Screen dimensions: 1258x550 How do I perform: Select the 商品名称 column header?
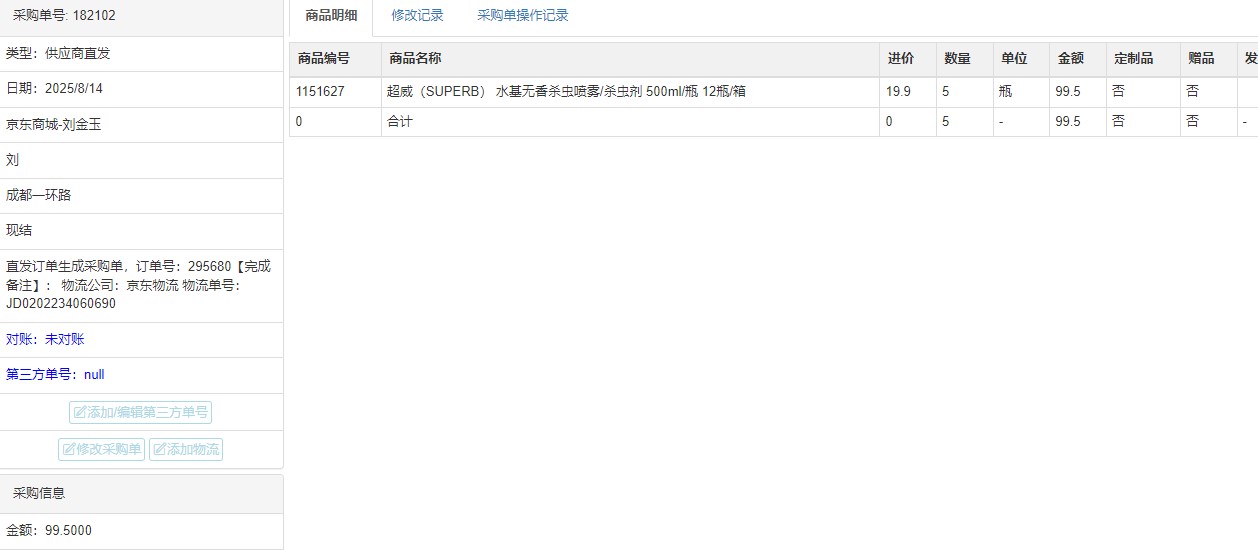coord(630,59)
